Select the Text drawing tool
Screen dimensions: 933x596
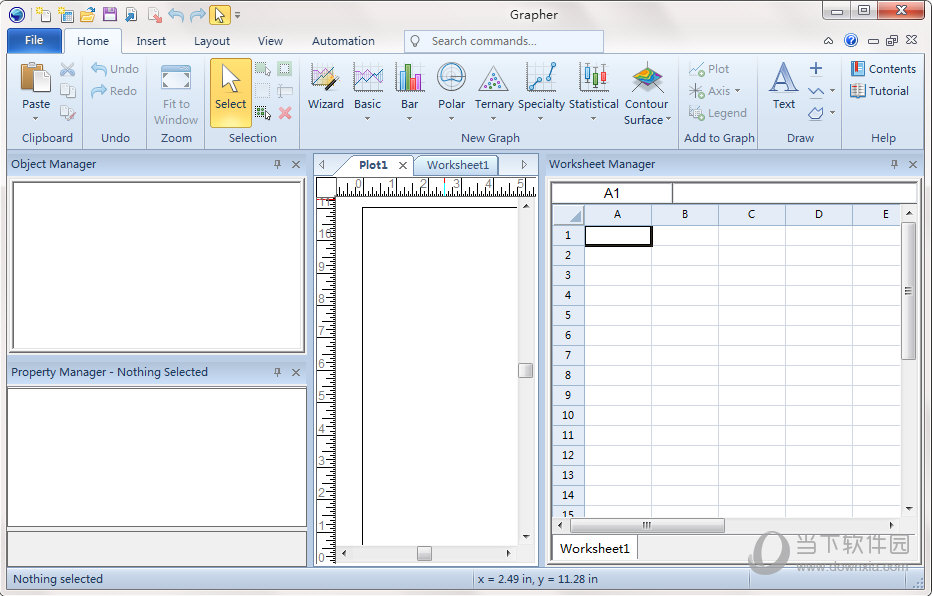784,87
